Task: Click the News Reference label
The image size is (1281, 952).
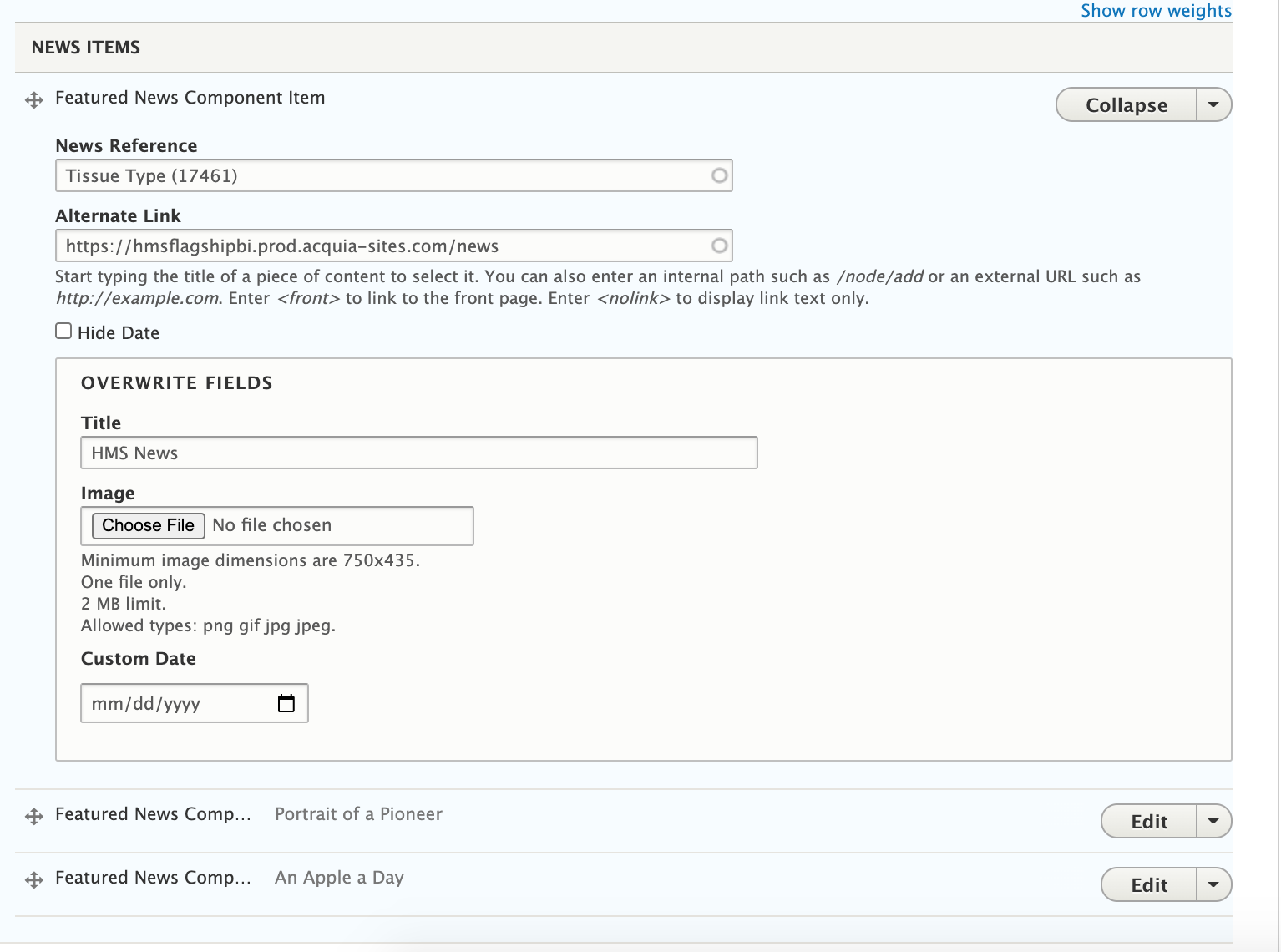Action: click(x=126, y=146)
